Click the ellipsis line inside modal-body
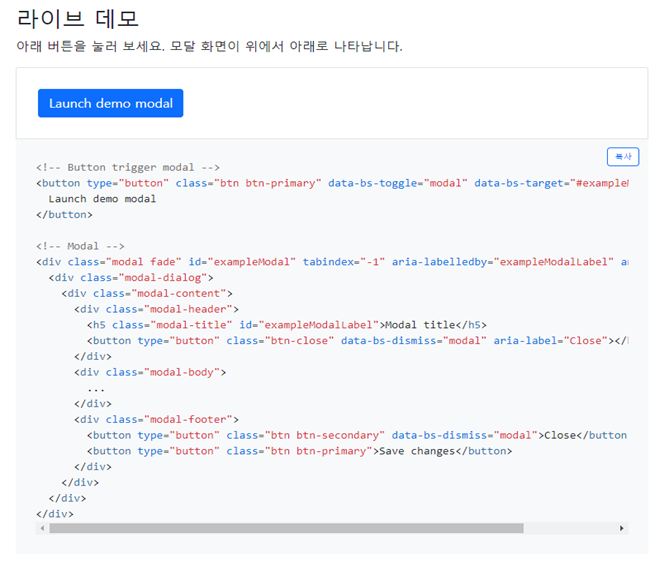The image size is (657, 566). (96, 389)
